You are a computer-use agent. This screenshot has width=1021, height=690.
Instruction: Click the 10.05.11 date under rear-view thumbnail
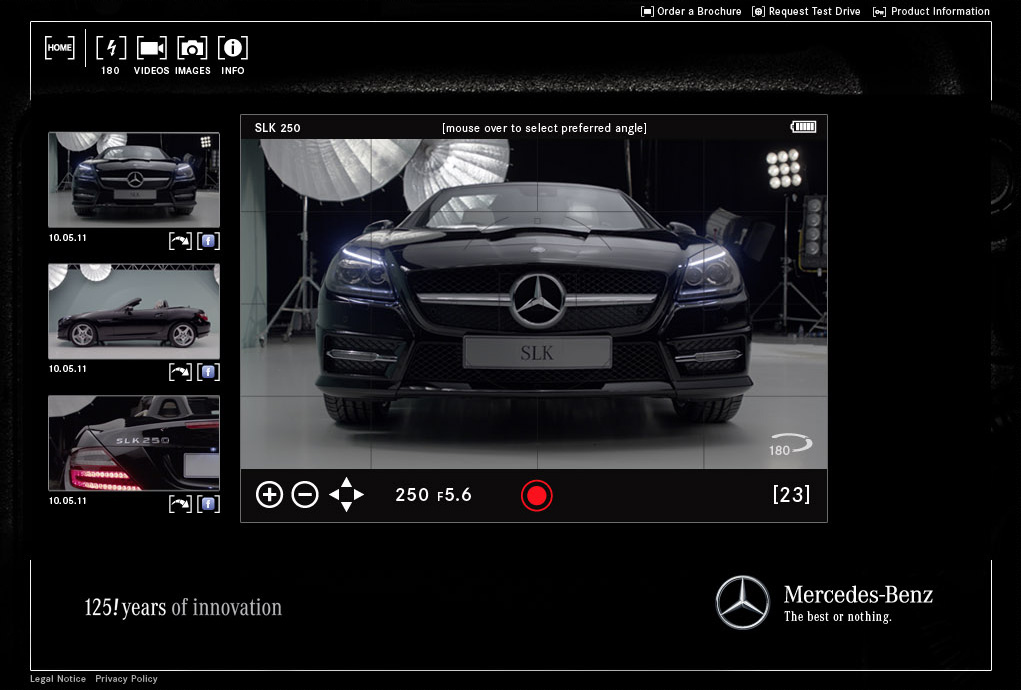(x=68, y=501)
